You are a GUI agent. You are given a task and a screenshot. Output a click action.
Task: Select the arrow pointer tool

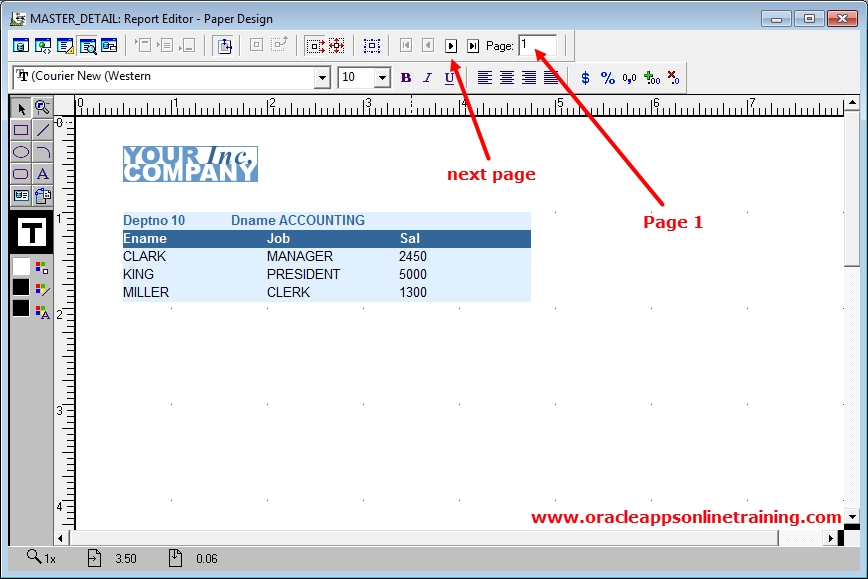coord(21,108)
